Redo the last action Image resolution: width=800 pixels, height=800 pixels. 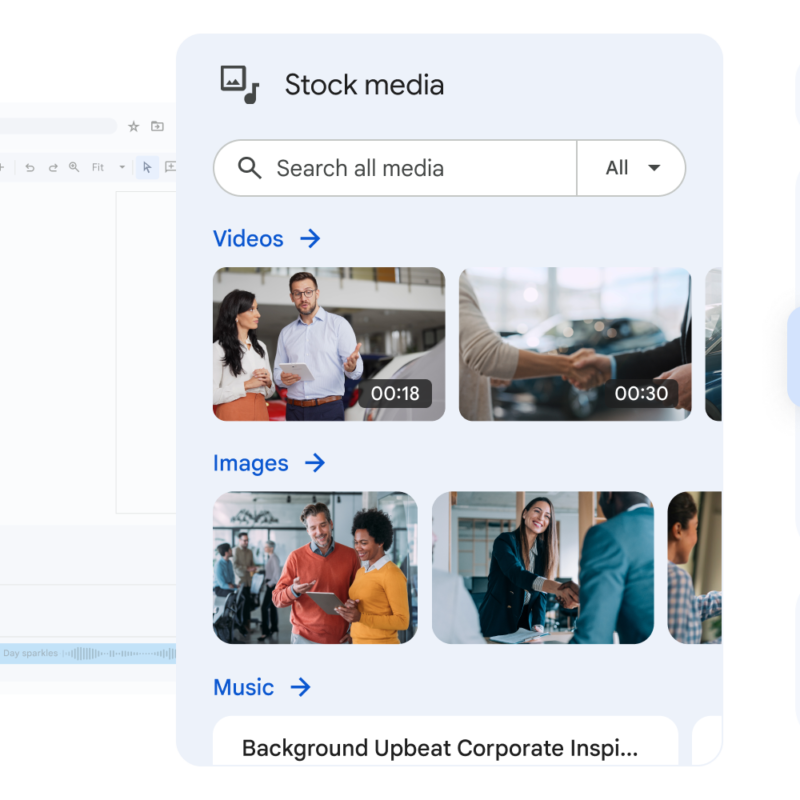pos(52,167)
